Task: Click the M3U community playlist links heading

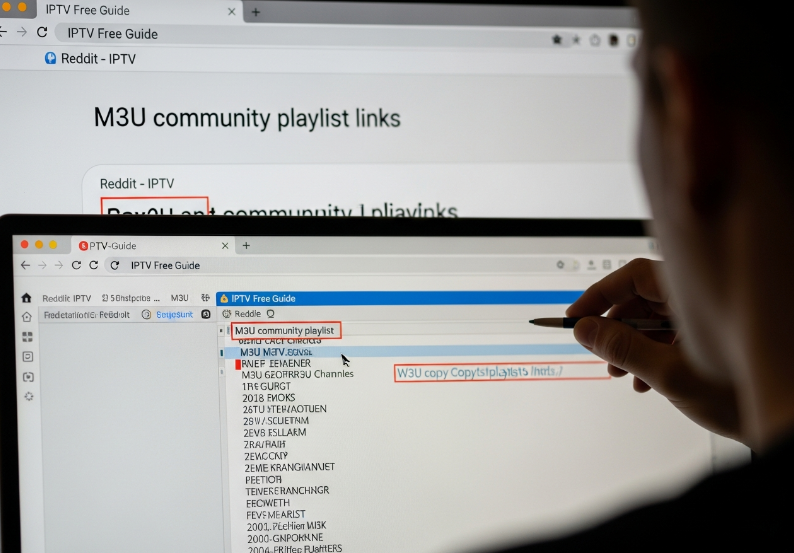Action: [x=247, y=118]
